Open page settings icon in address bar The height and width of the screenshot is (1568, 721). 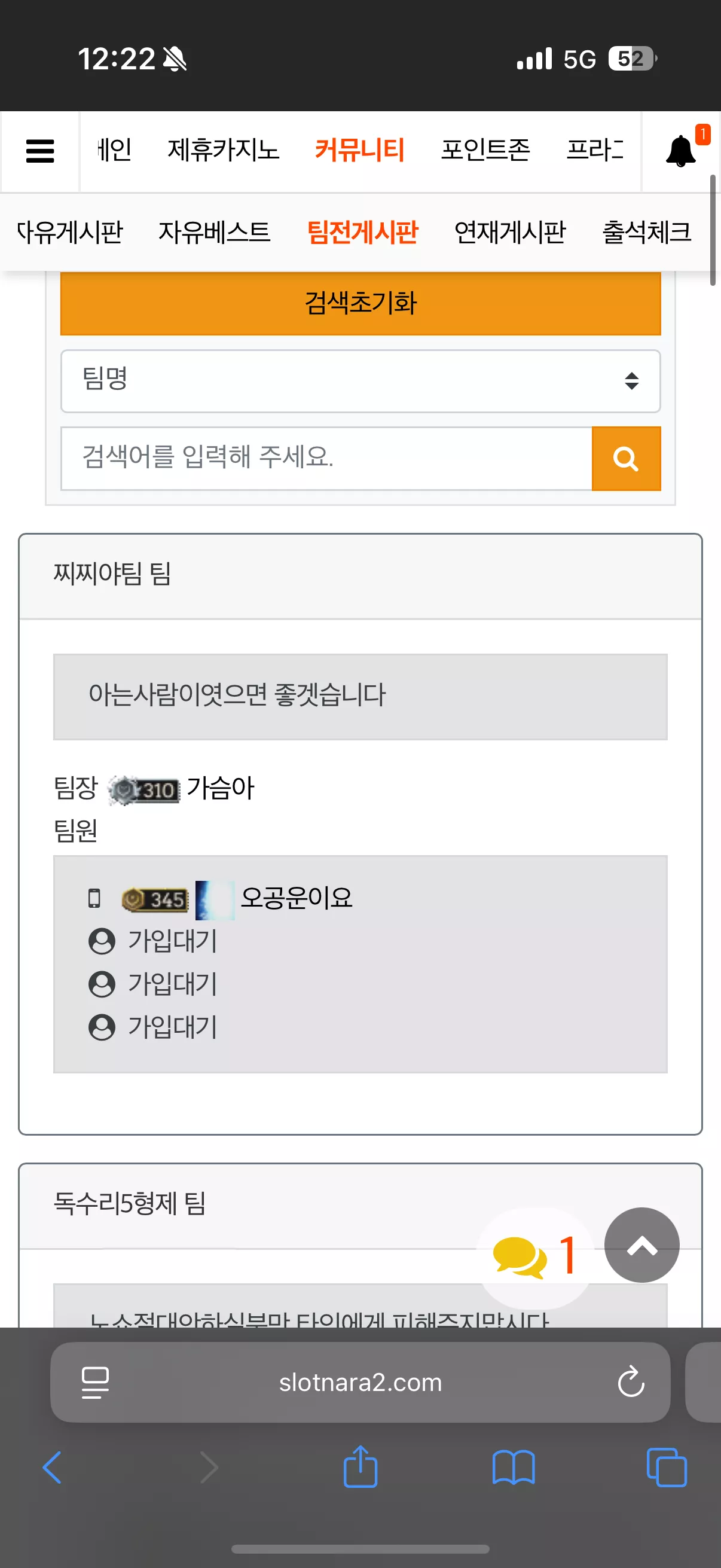[x=96, y=1383]
